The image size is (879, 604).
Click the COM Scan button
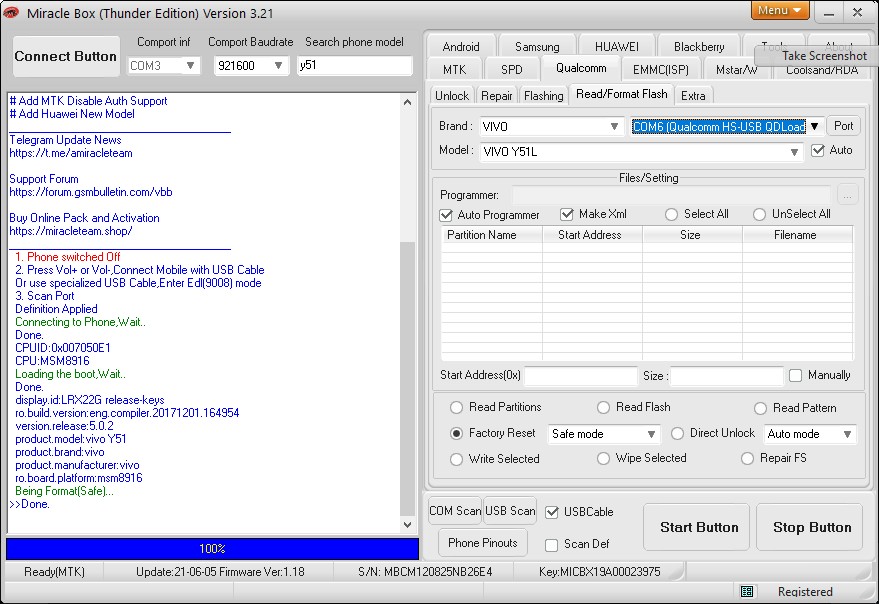point(455,511)
